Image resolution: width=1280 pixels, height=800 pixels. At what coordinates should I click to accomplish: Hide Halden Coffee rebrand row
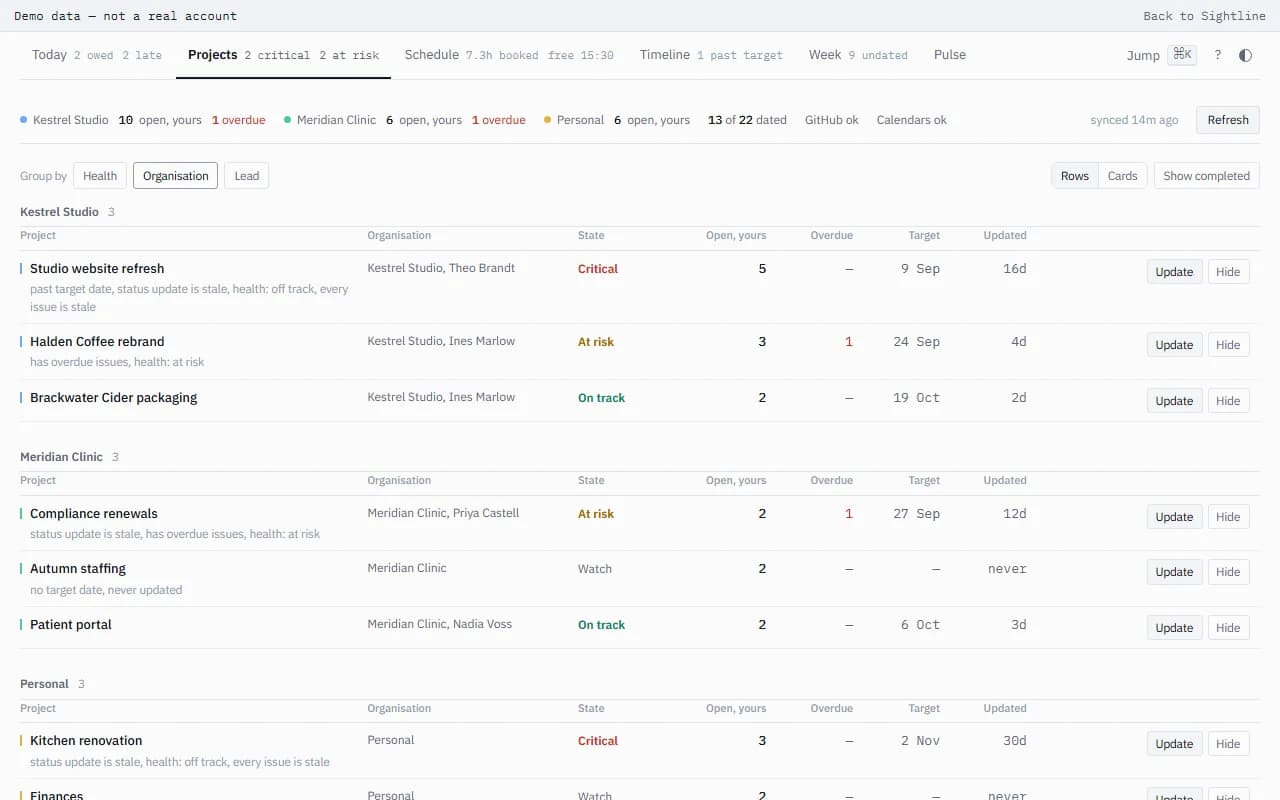(x=1228, y=345)
